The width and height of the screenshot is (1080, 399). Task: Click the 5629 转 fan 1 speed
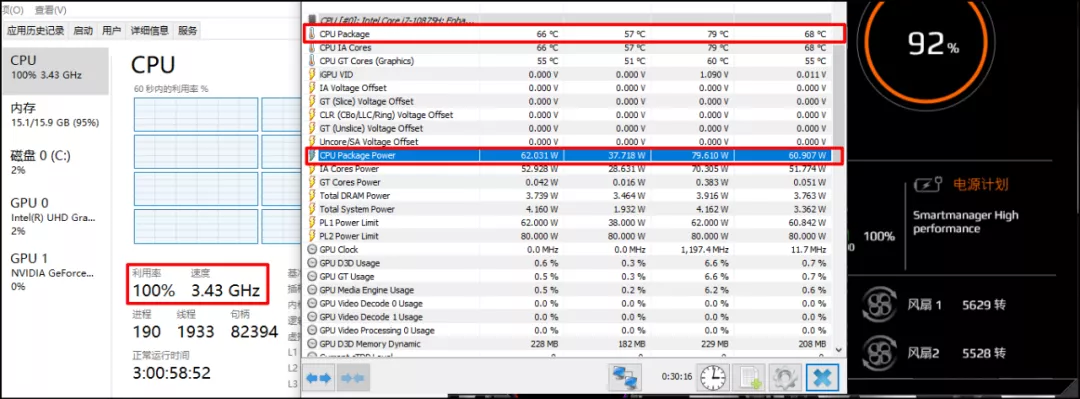(x=984, y=305)
